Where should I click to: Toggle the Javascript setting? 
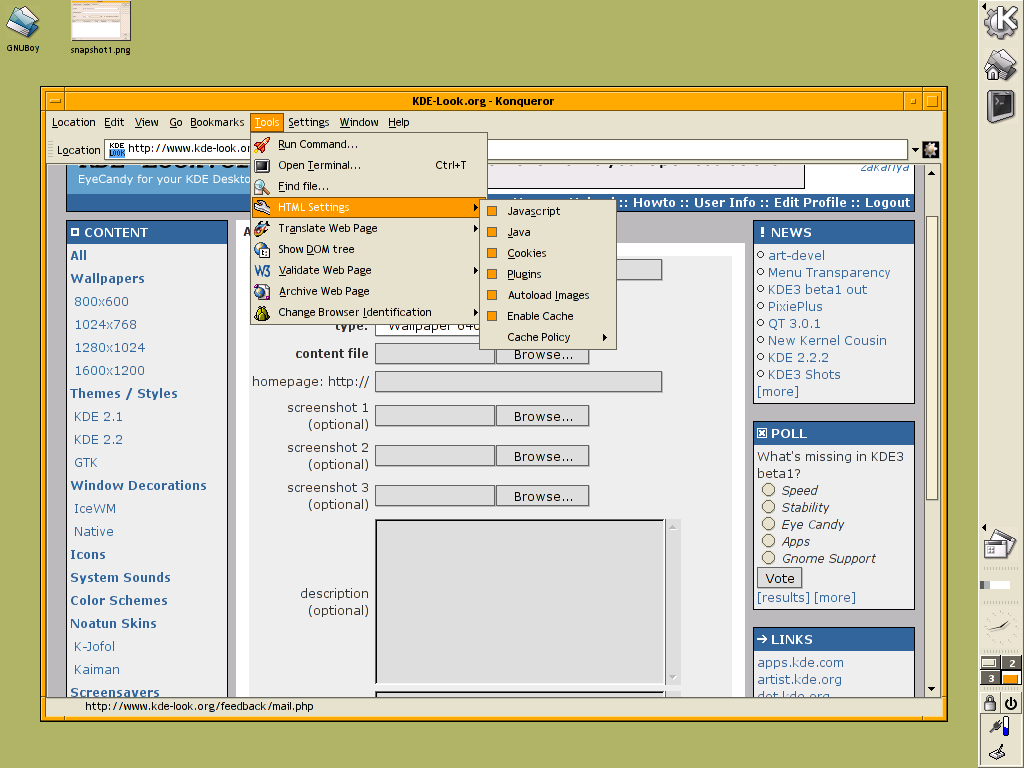click(492, 211)
